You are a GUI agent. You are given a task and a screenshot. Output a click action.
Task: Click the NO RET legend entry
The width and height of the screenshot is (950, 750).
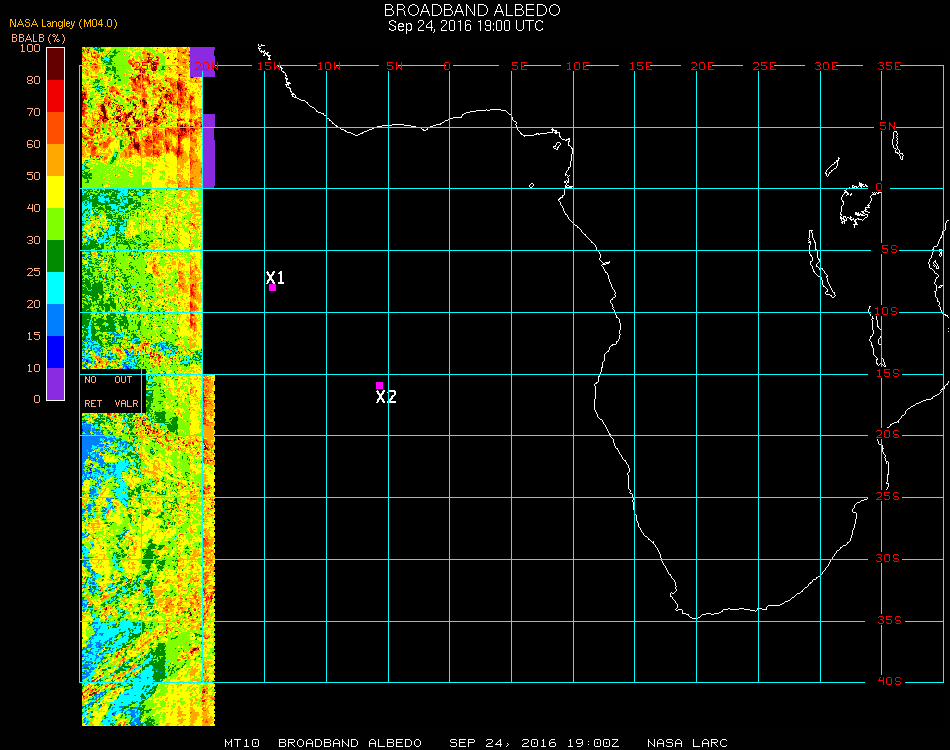point(92,392)
